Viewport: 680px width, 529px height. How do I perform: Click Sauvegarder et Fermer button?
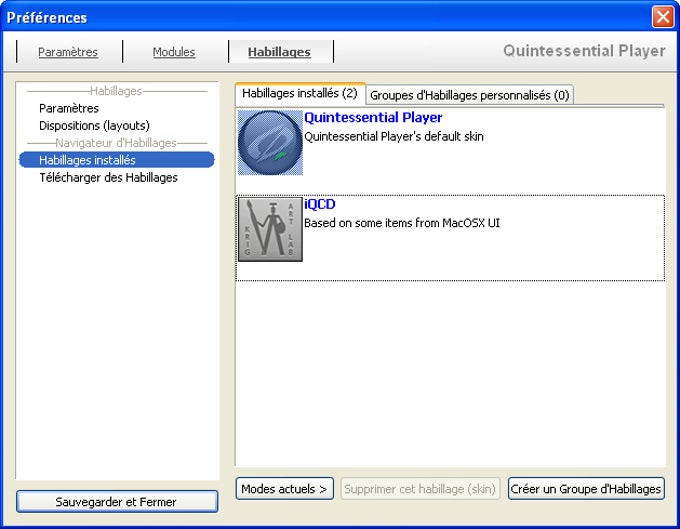117,502
